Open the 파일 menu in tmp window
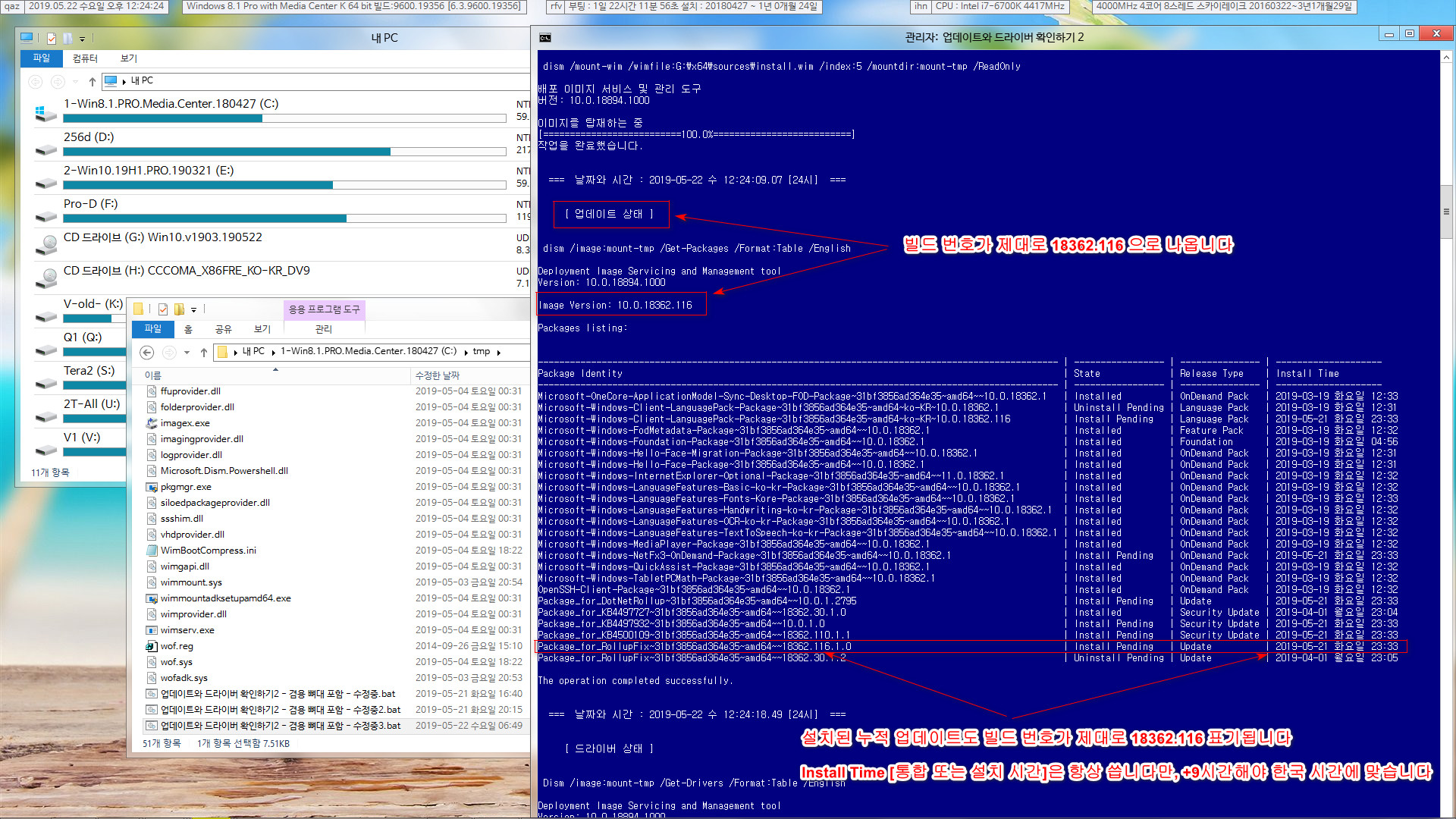The image size is (1456, 819). [x=153, y=329]
